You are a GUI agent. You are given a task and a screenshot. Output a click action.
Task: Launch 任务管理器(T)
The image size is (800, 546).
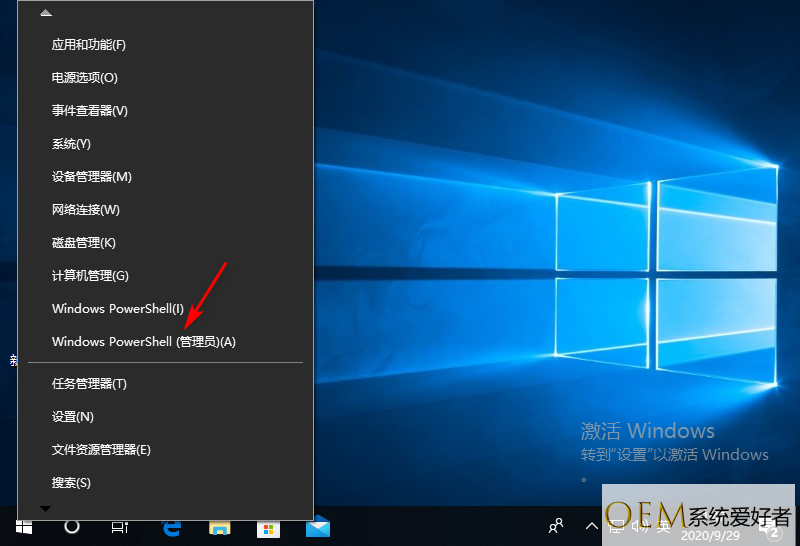[x=90, y=384]
